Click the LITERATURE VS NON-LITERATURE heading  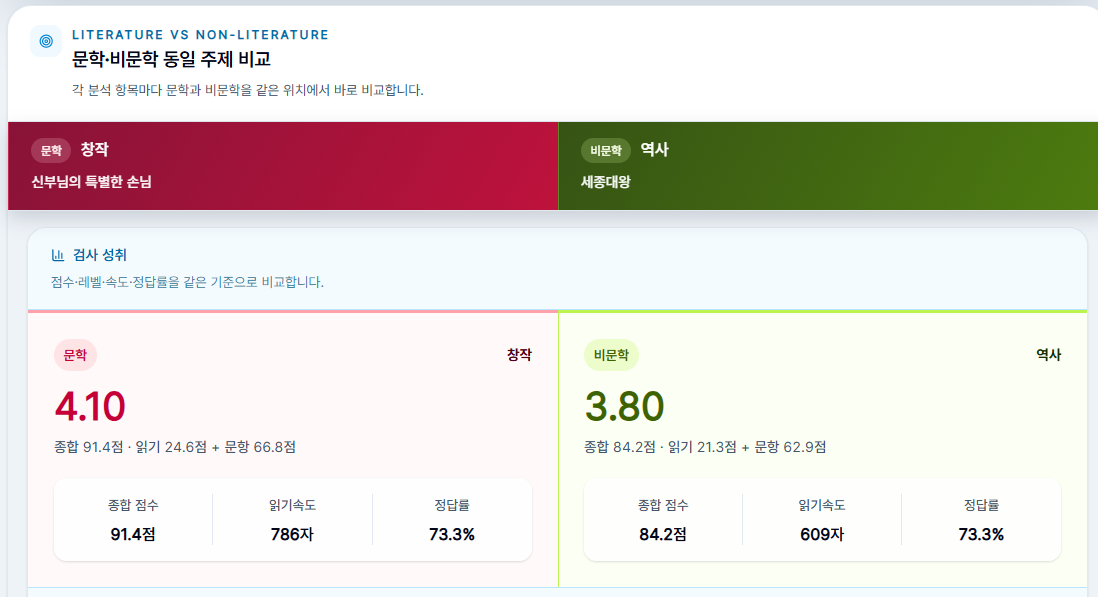pos(200,35)
